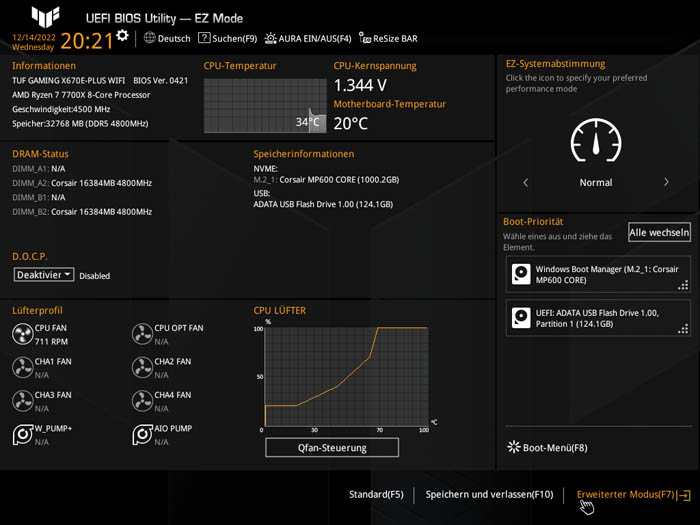
Task: Click the 1.344 V core voltage value
Action: coord(360,85)
